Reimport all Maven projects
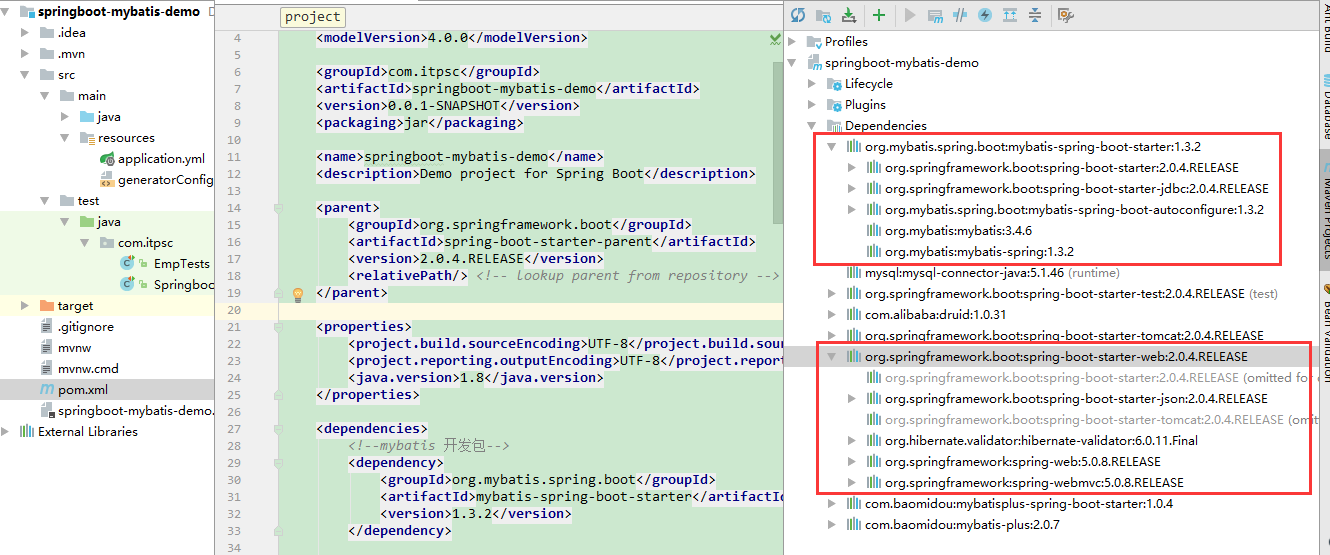This screenshot has width=1330, height=555. [798, 15]
